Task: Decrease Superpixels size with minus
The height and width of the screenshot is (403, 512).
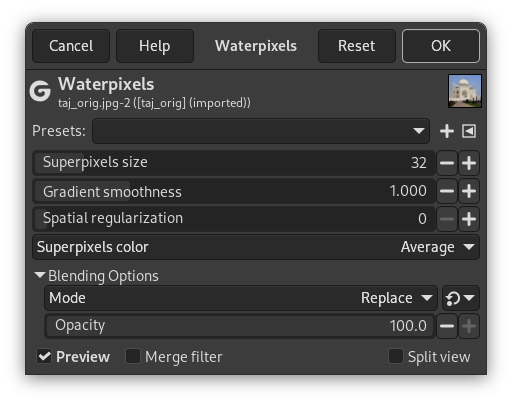Action: pyautogui.click(x=447, y=163)
